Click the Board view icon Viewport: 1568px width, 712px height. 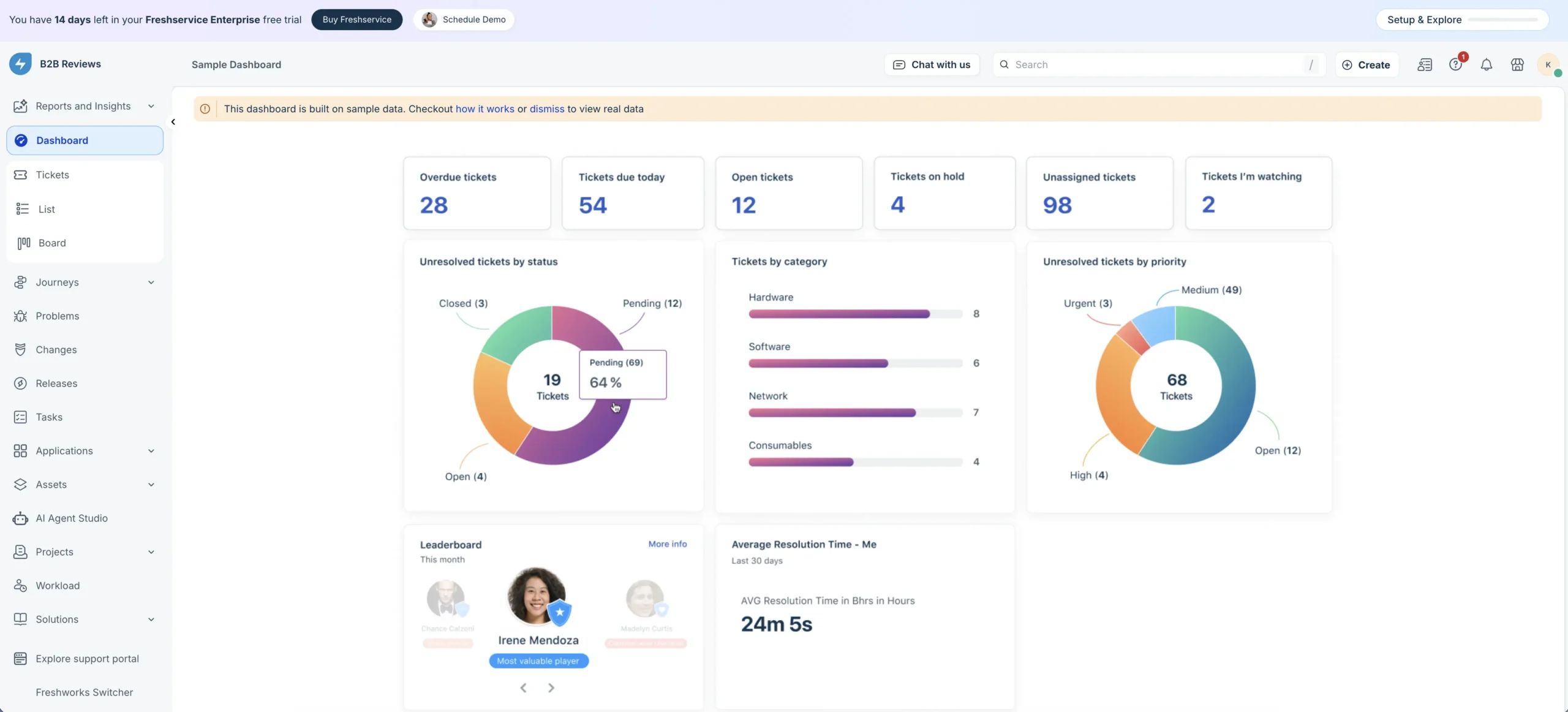23,243
